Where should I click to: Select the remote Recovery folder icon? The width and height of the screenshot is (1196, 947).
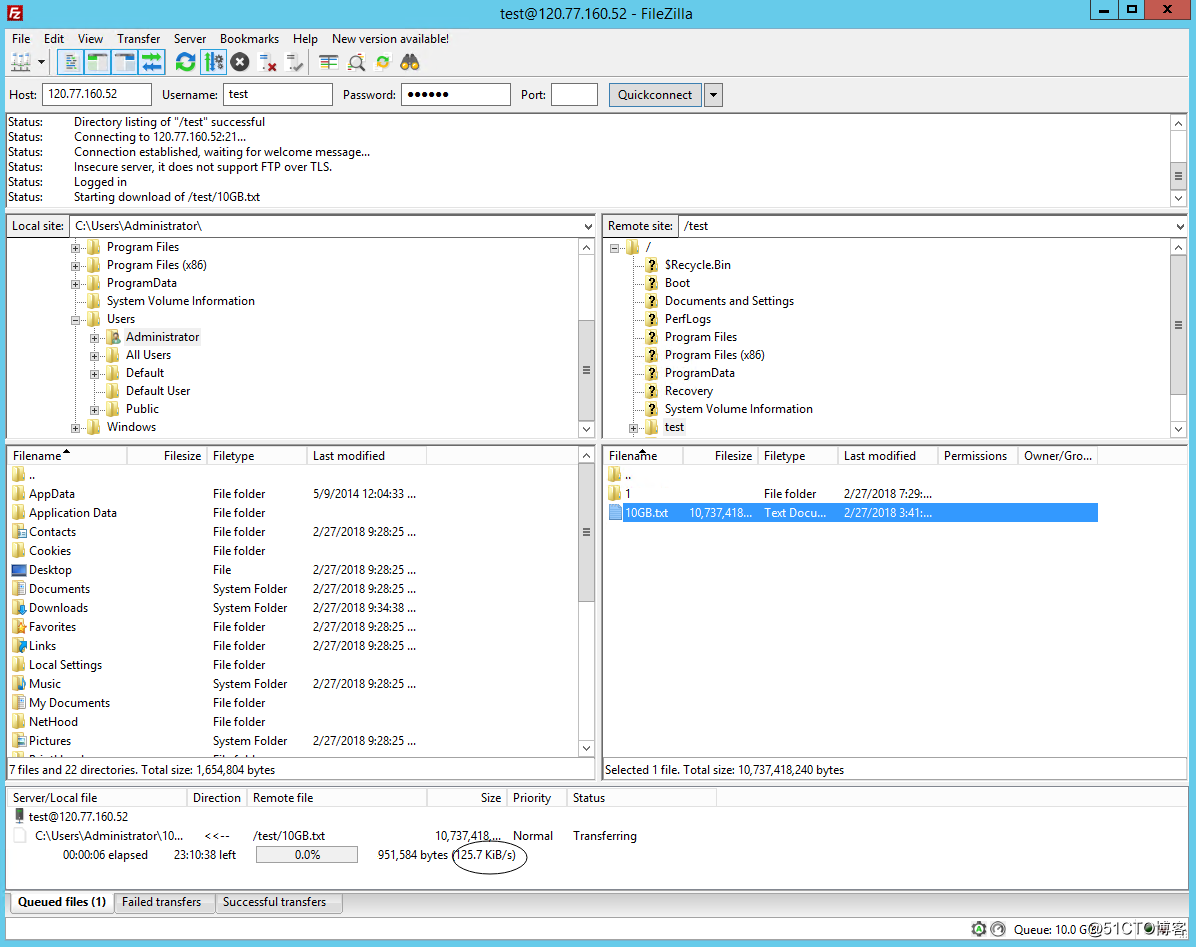[x=651, y=390]
